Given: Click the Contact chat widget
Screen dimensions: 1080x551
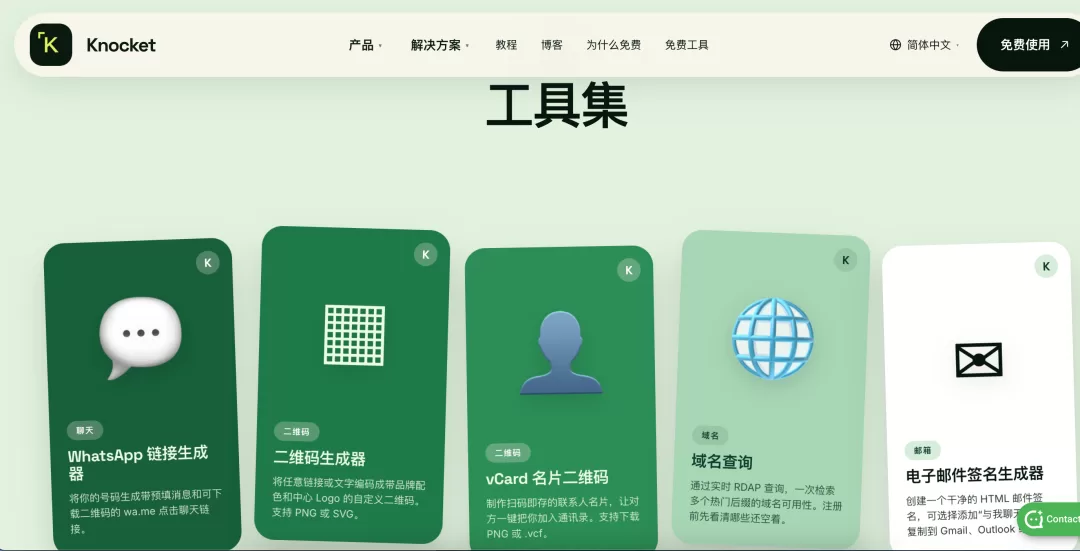Looking at the screenshot, I should click(1050, 519).
